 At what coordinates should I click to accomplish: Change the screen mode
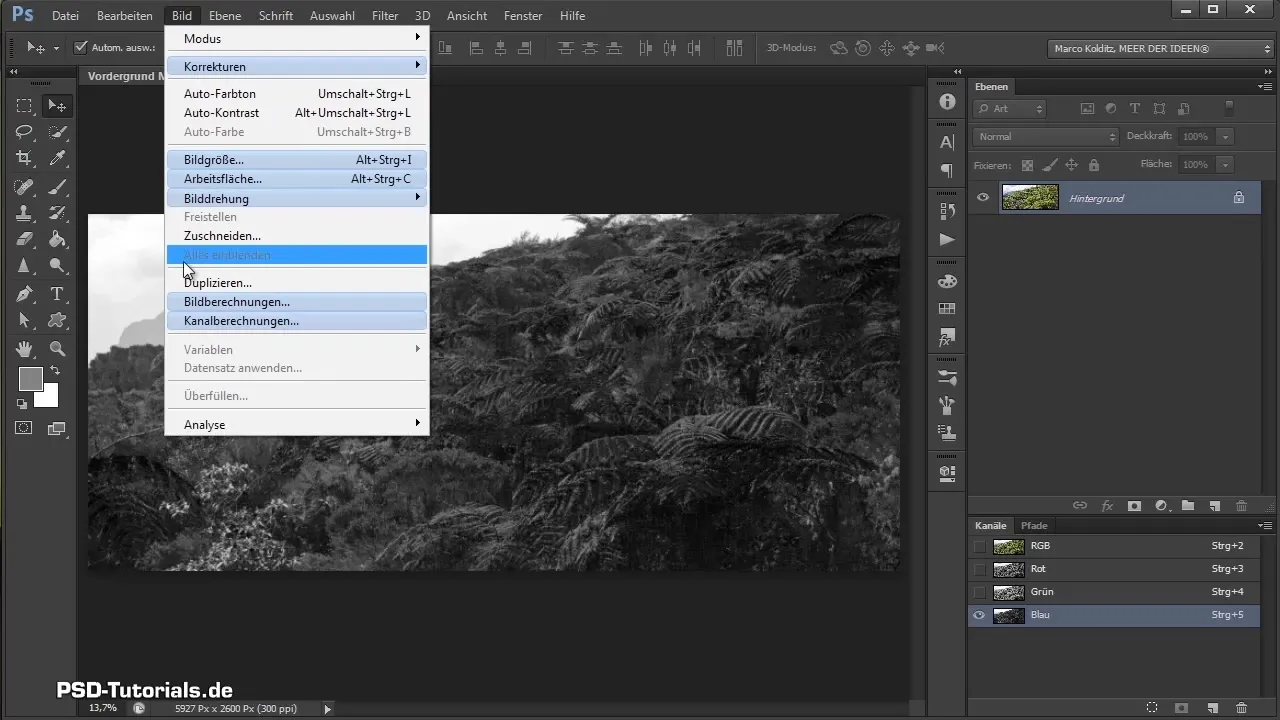tap(57, 428)
